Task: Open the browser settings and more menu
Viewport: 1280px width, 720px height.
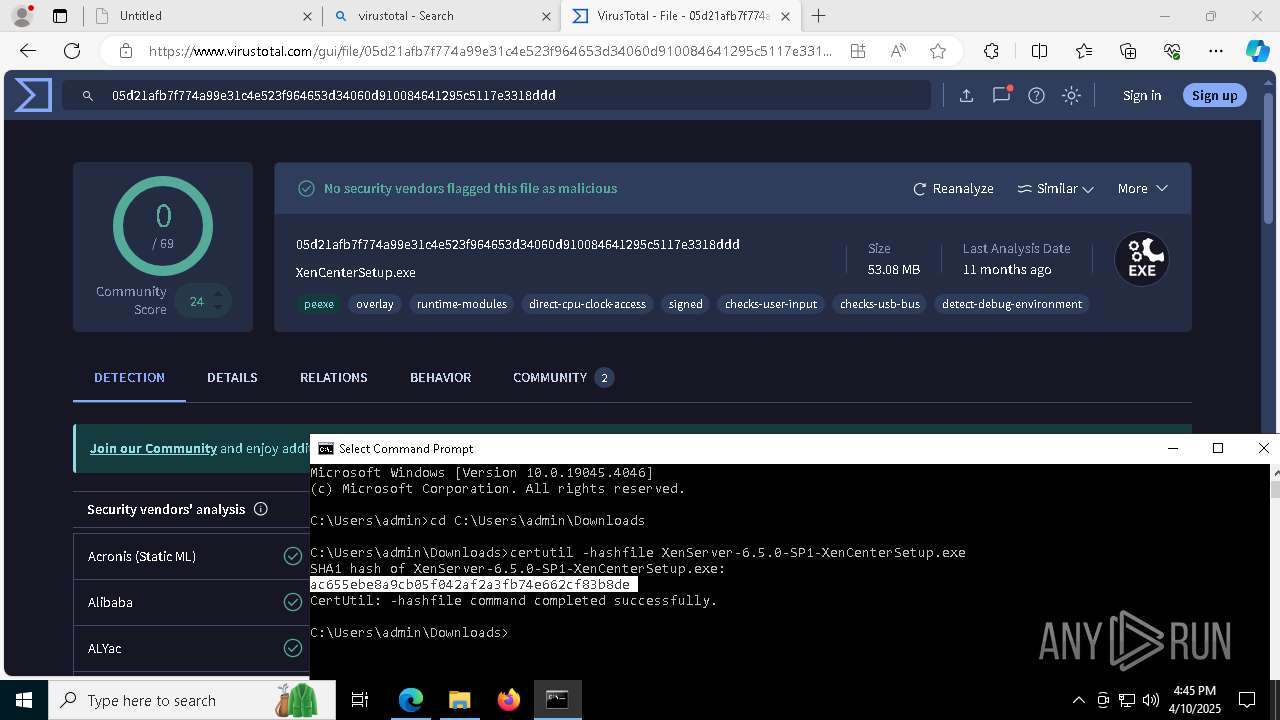Action: 1216,51
